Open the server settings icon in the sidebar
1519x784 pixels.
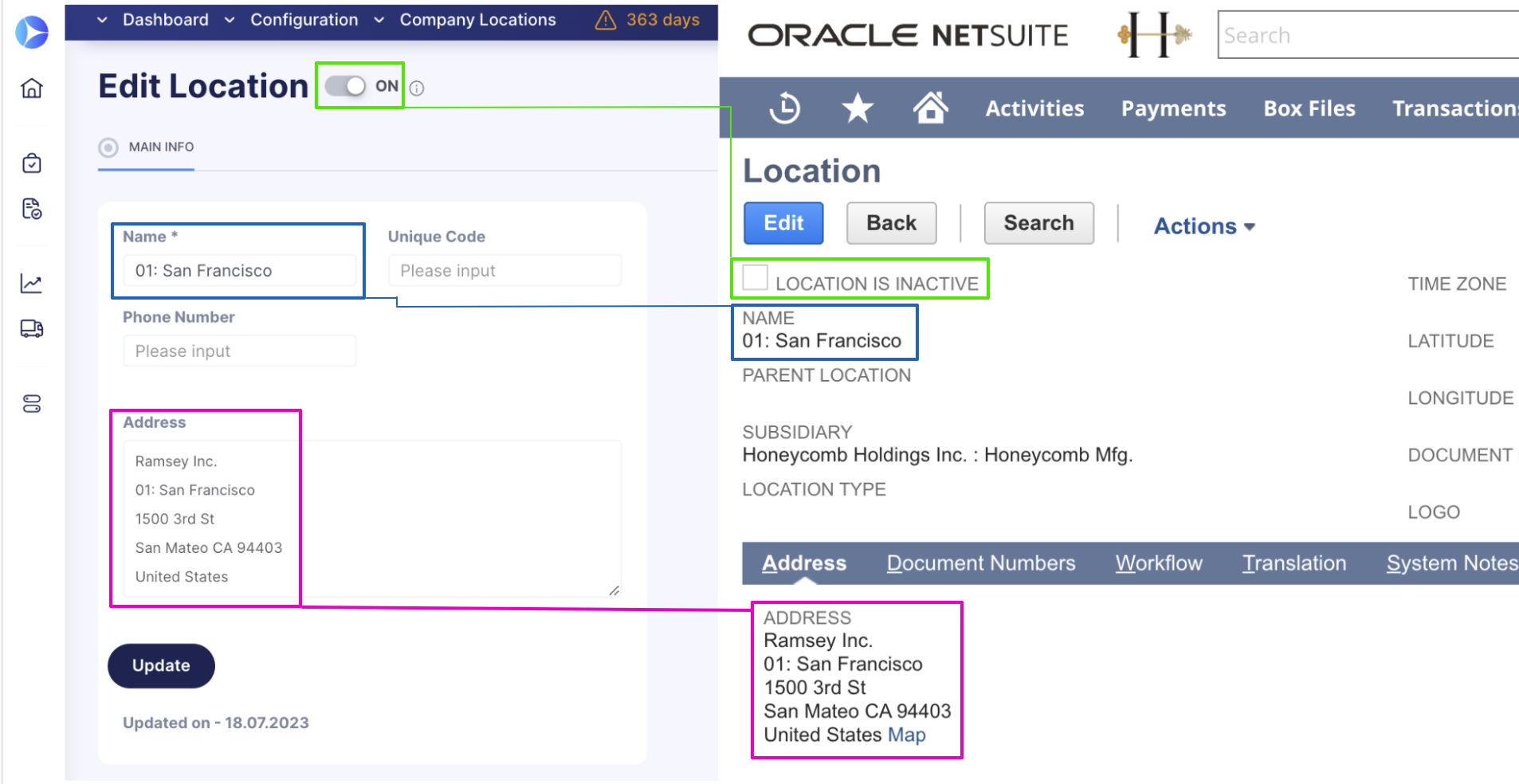click(x=32, y=404)
